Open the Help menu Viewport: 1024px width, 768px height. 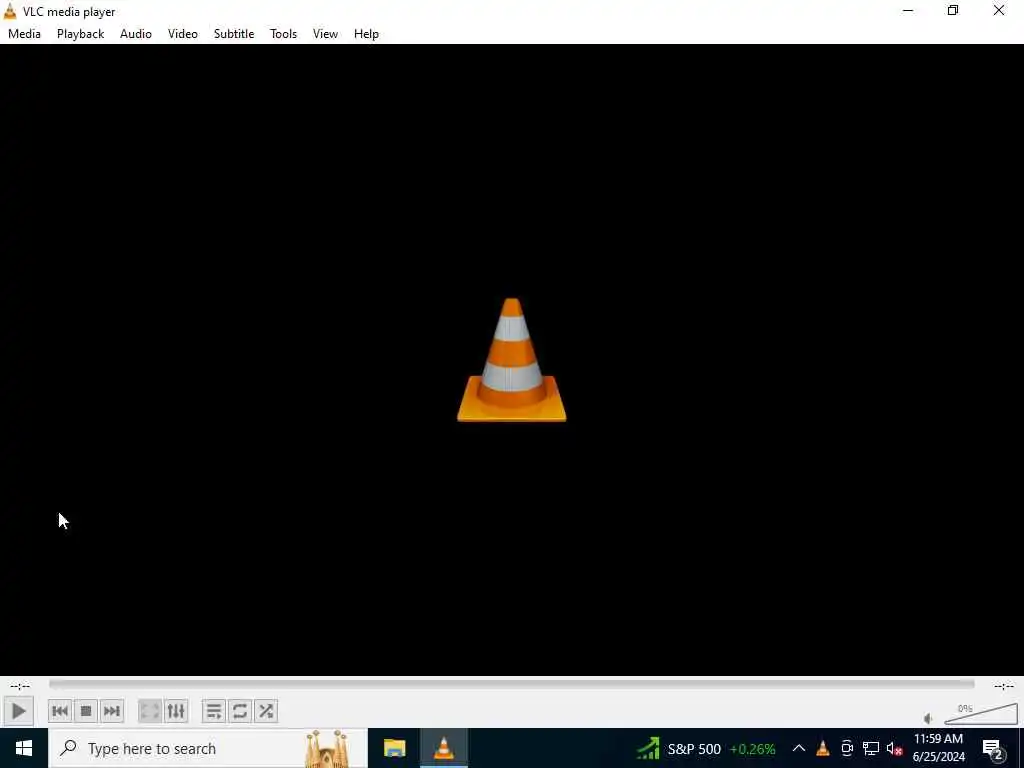(x=366, y=34)
